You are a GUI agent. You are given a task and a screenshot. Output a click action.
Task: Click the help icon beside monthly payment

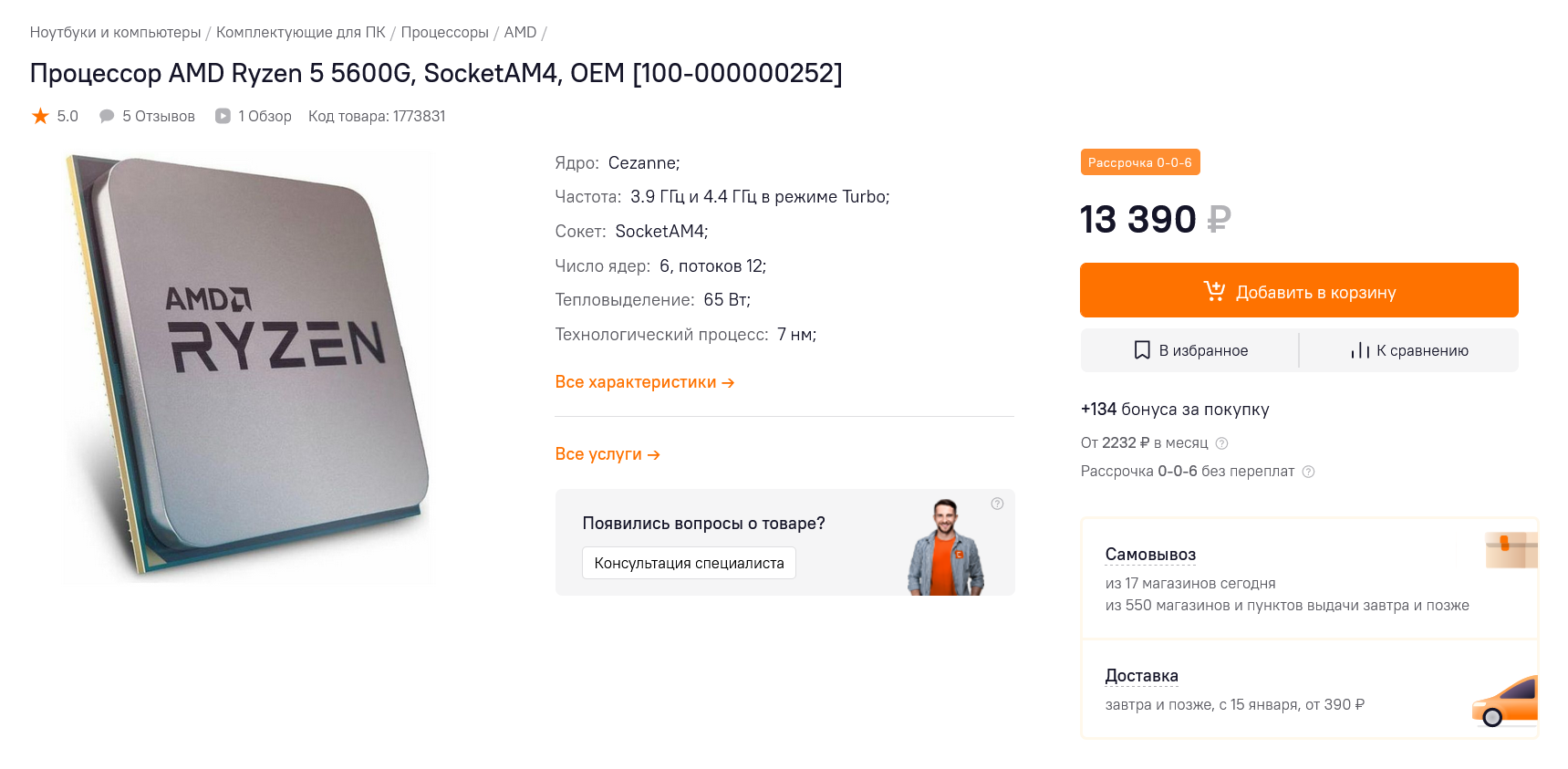(1222, 443)
